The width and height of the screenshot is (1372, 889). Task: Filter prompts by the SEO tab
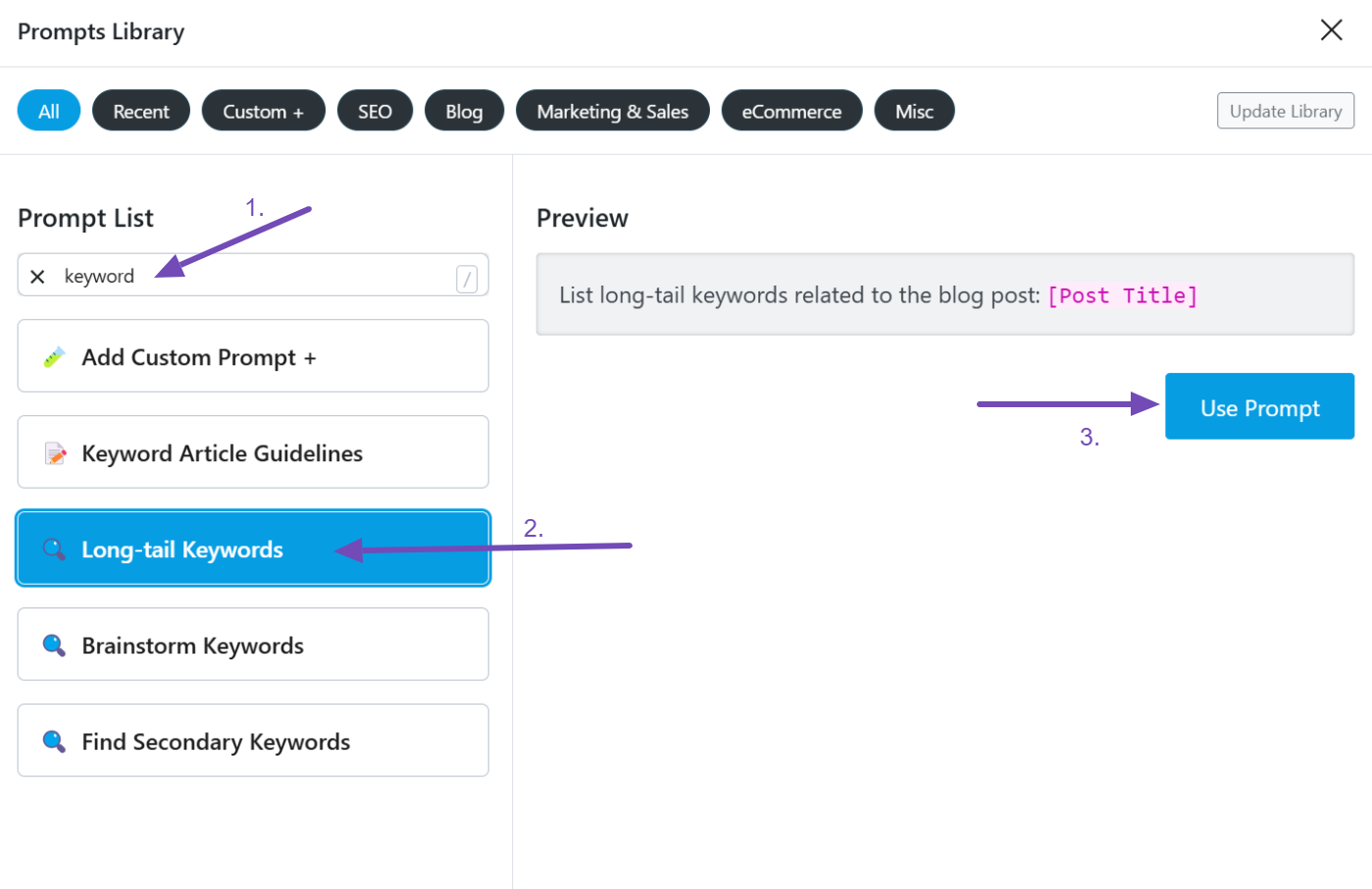(375, 111)
